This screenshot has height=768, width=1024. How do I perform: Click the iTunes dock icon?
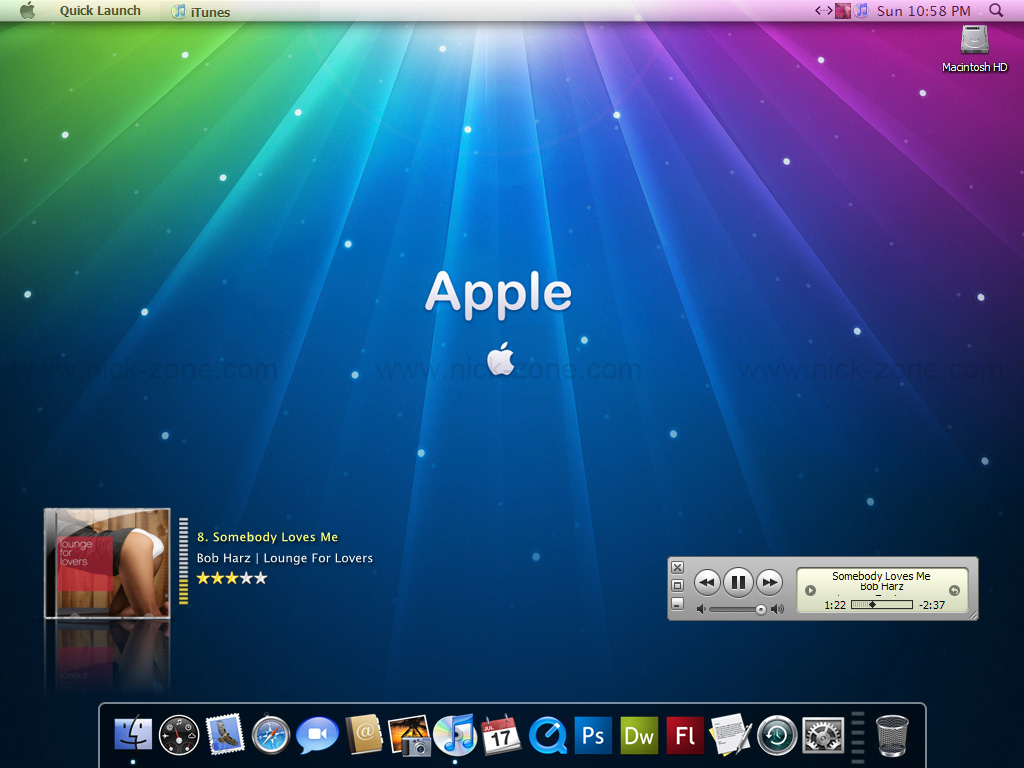455,734
